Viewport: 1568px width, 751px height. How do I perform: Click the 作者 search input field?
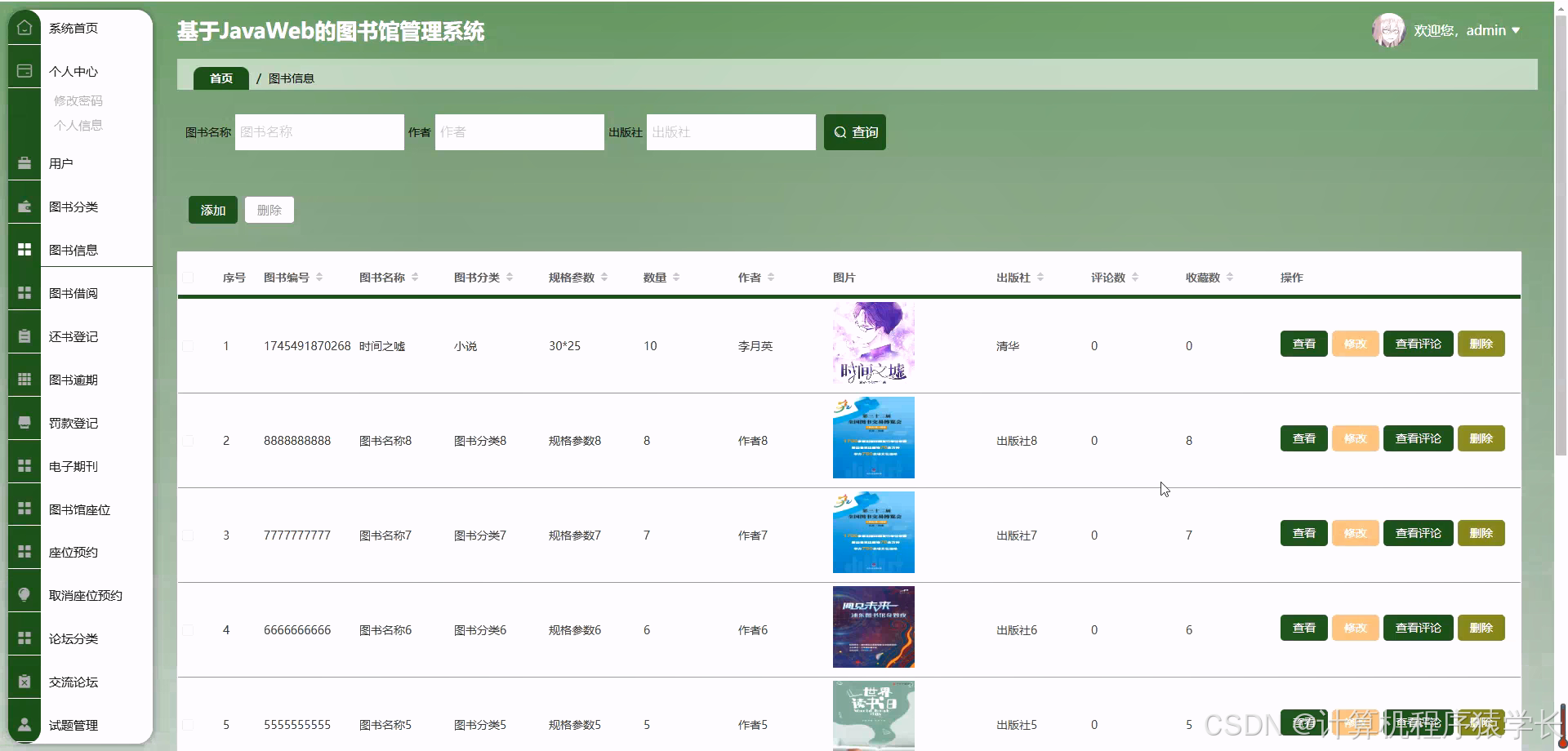coord(519,132)
